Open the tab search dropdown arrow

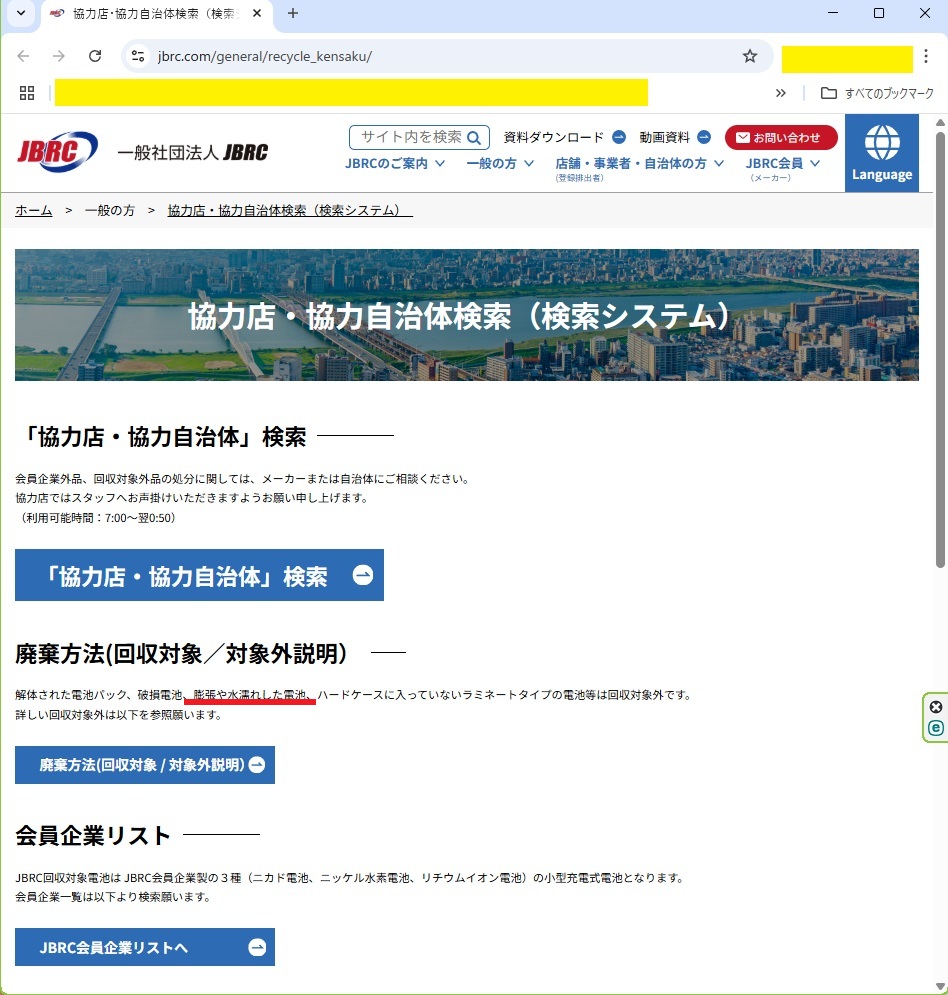pos(20,13)
